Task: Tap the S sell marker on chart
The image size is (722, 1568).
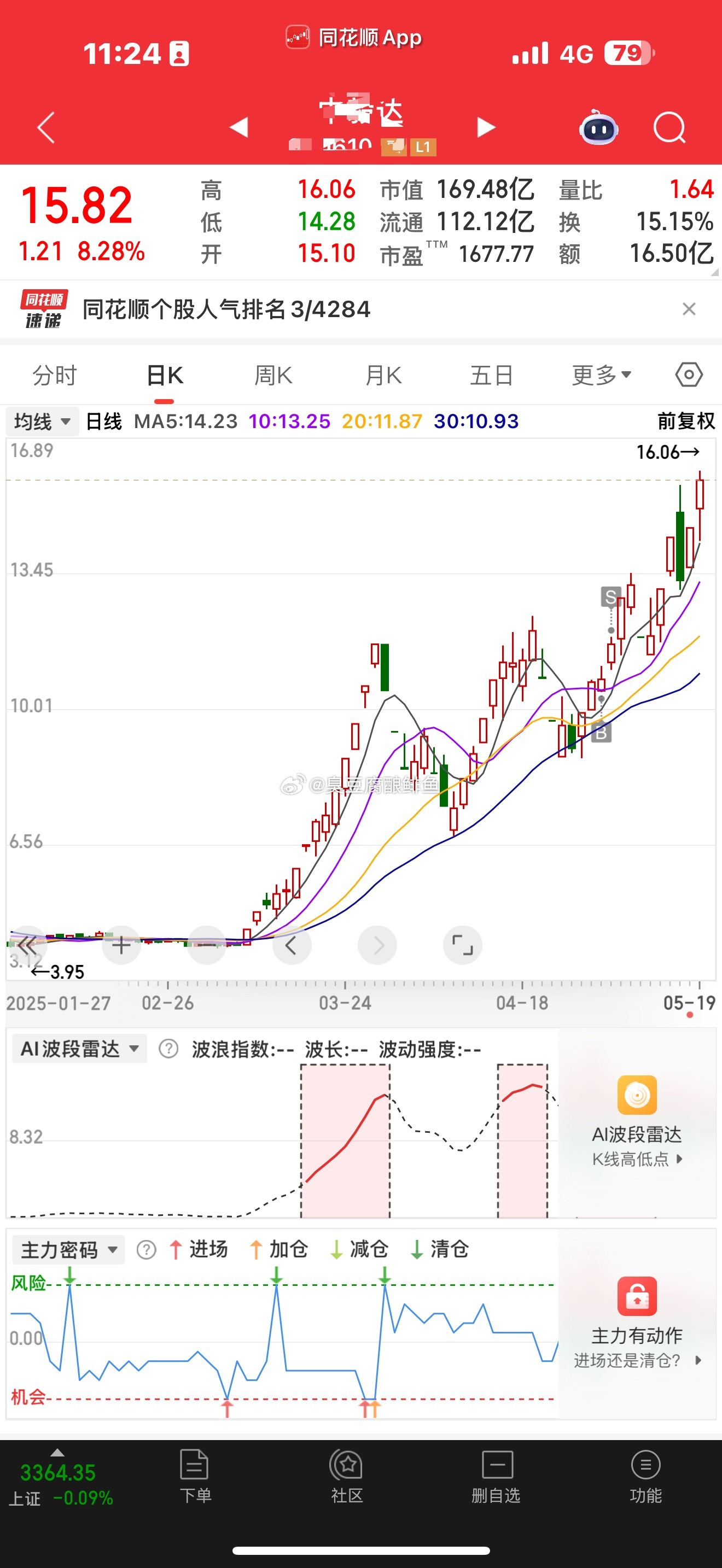Action: click(x=610, y=596)
